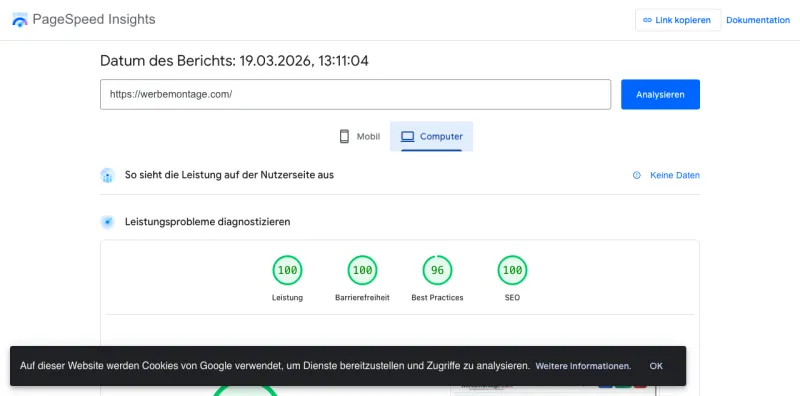Click the Link kopieren button
The height and width of the screenshot is (396, 800).
tap(678, 20)
